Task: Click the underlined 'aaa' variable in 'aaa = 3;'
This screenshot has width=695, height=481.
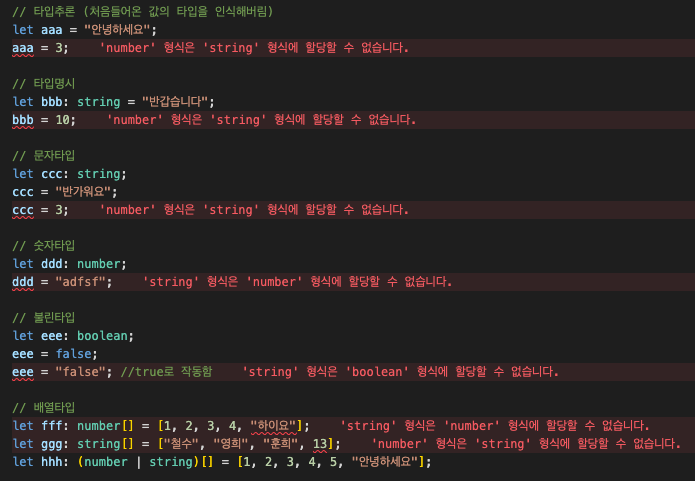Action: 23,48
